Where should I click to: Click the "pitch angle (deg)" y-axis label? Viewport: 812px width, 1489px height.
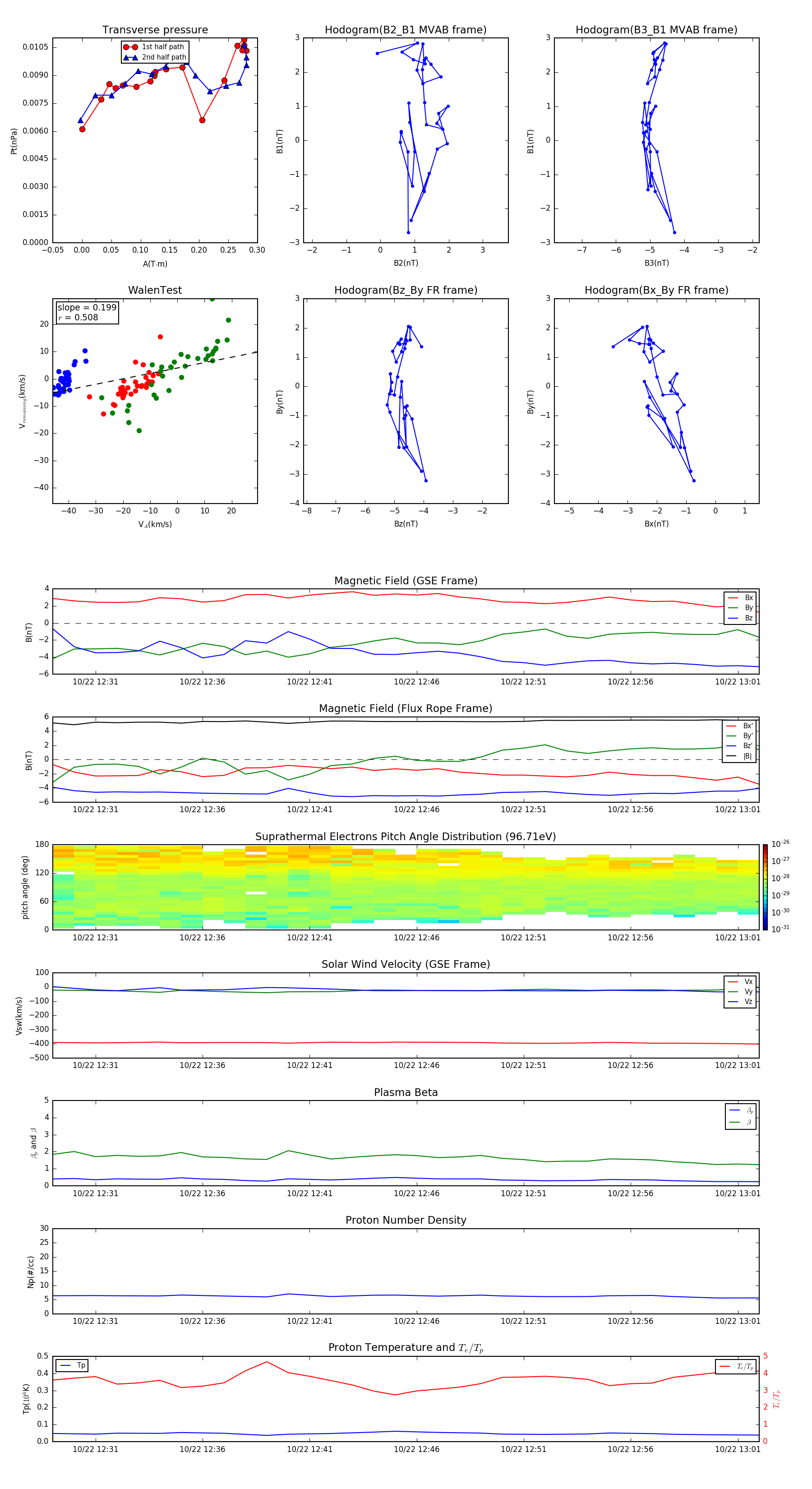25,887
